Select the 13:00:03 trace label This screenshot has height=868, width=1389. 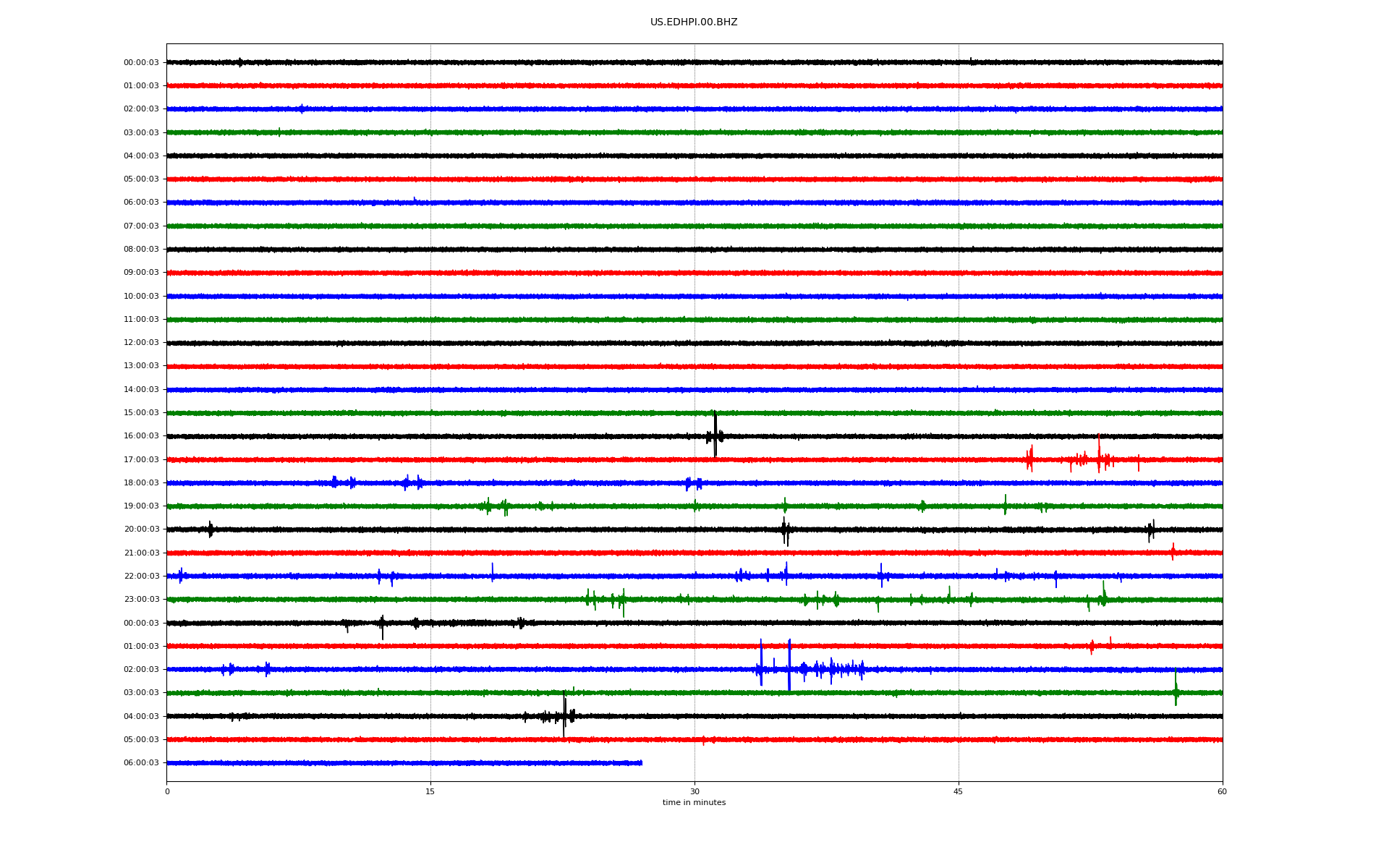(x=141, y=366)
